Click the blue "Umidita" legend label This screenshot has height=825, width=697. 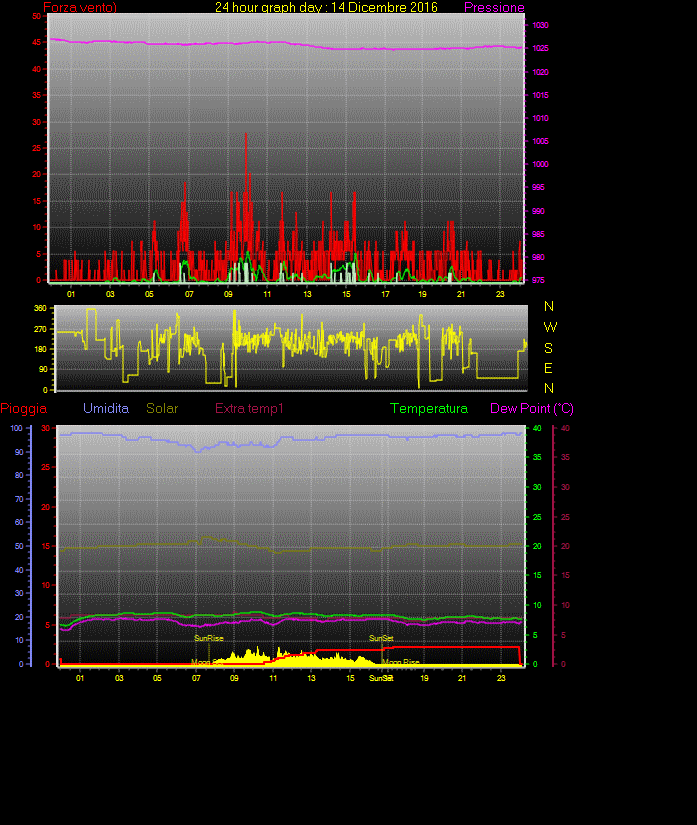[x=106, y=408]
